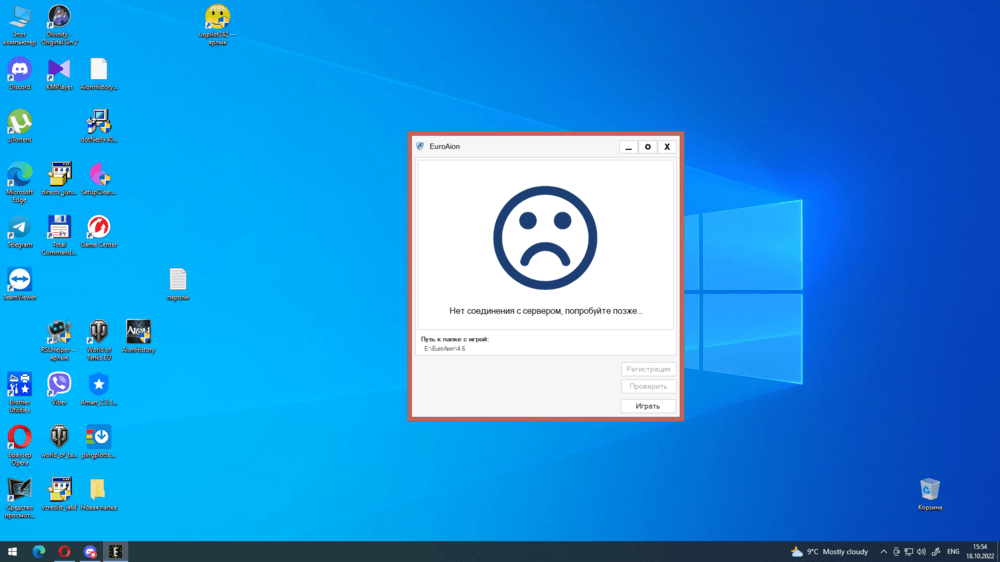1000x562 pixels.
Task: Select the Корзина recycle bin icon
Action: 930,489
